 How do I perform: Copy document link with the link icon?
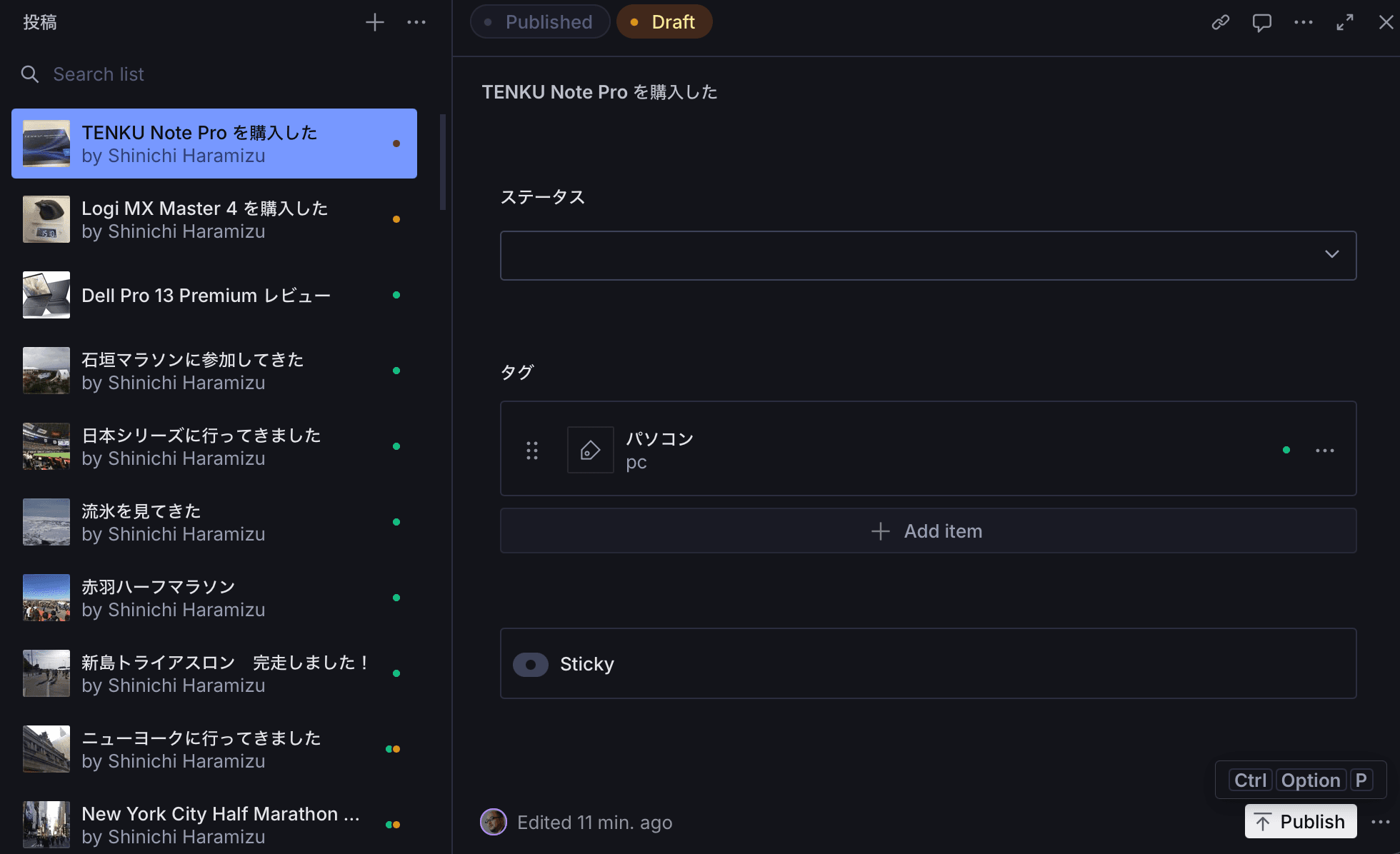pyautogui.click(x=1221, y=22)
